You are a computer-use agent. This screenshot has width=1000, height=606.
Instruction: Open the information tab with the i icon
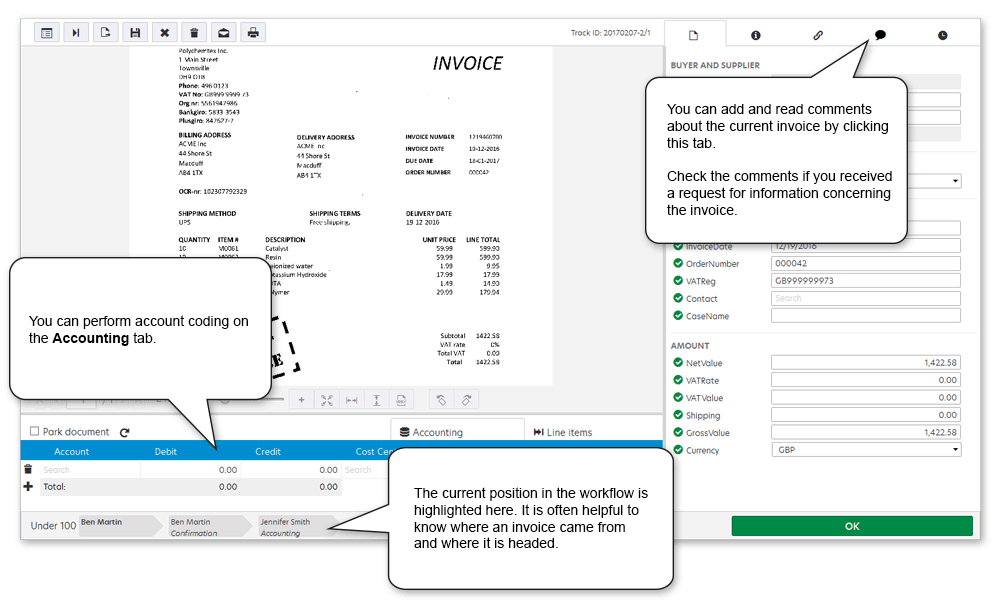[755, 35]
